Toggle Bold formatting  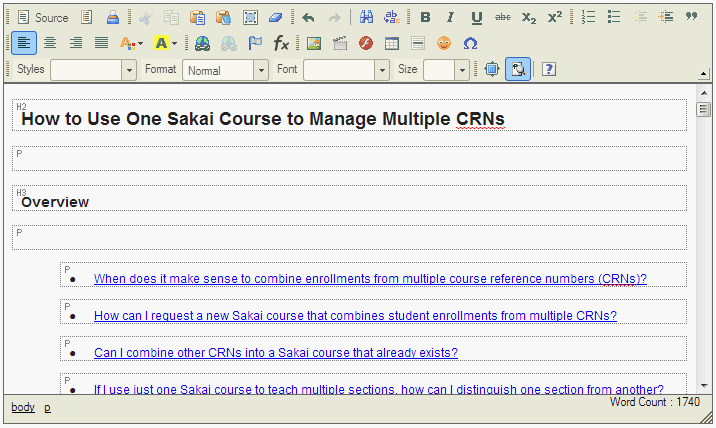click(425, 18)
